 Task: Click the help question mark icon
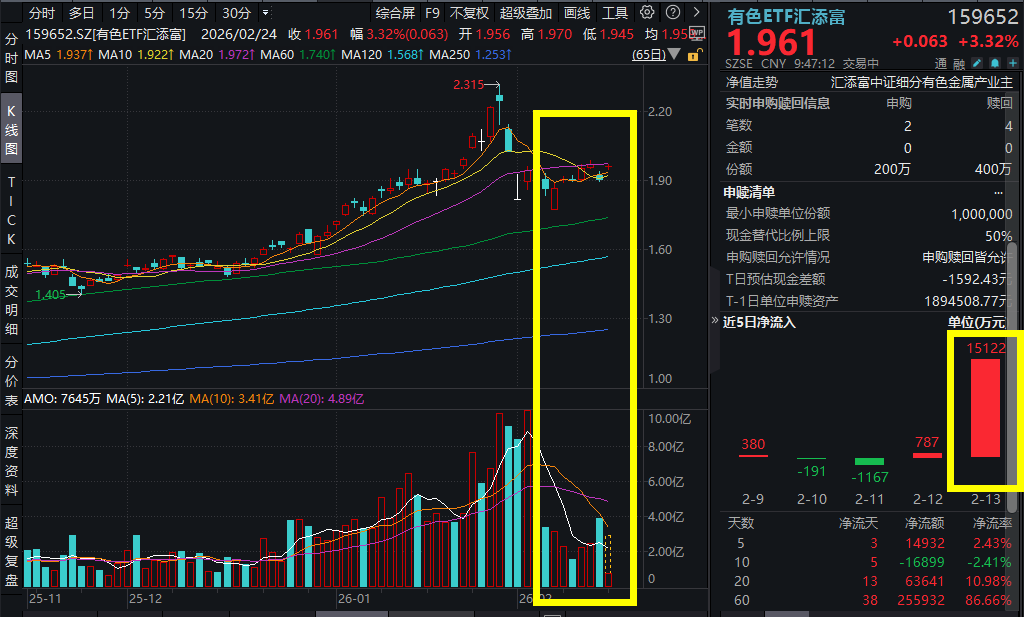click(x=673, y=12)
